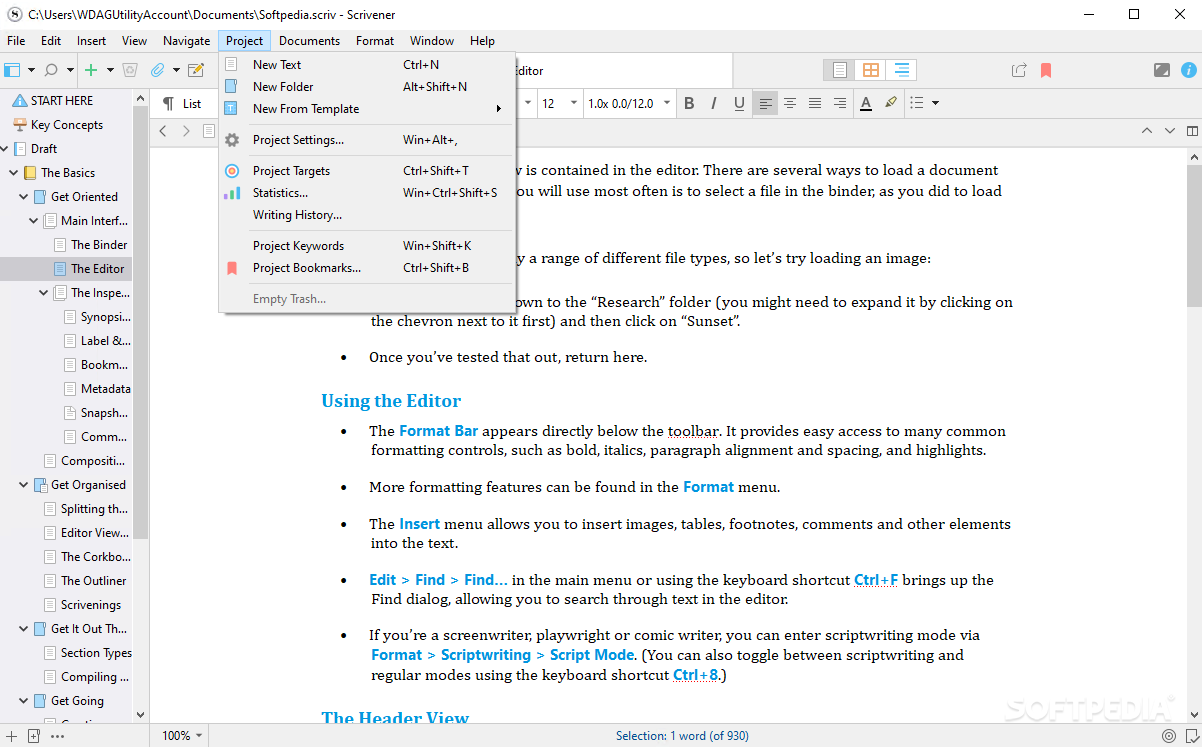Switch to Corkboard view mode
Viewport: 1202px width, 747px height.
[x=871, y=70]
